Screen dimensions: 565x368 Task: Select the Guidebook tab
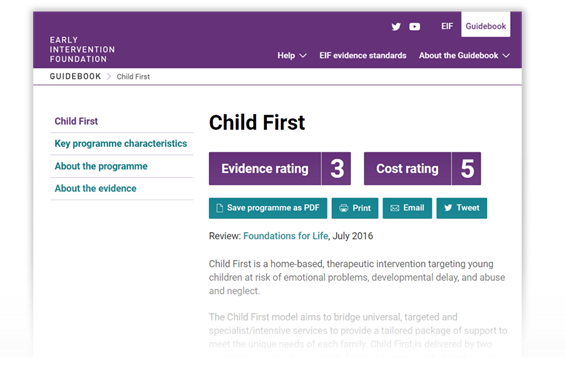(485, 25)
